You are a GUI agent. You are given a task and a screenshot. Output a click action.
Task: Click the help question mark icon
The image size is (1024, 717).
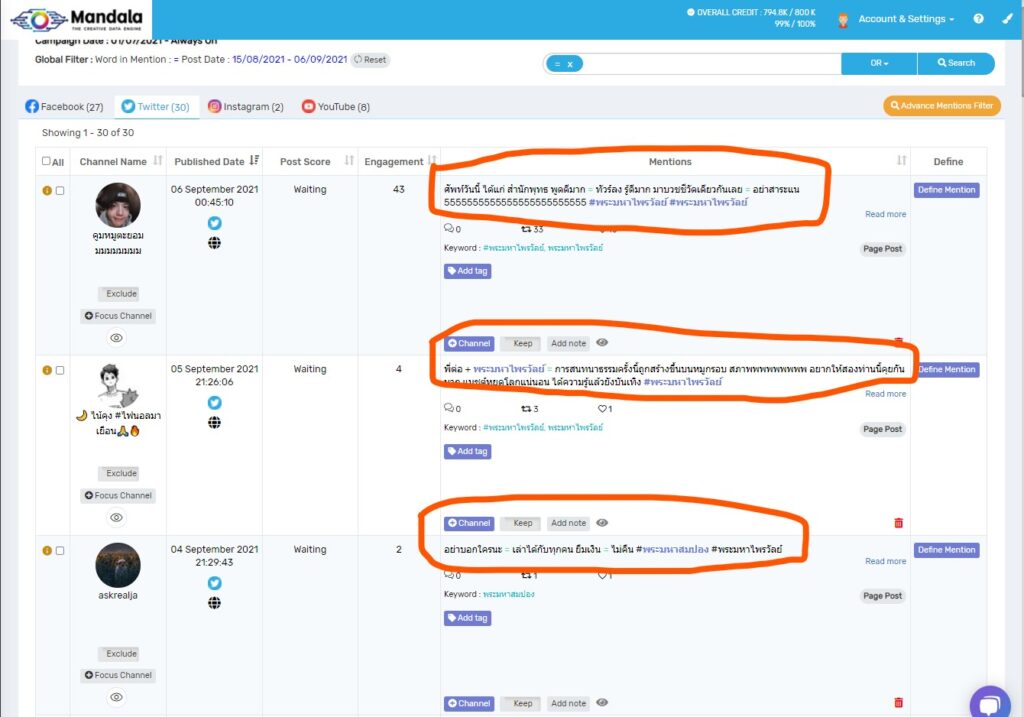point(978,19)
